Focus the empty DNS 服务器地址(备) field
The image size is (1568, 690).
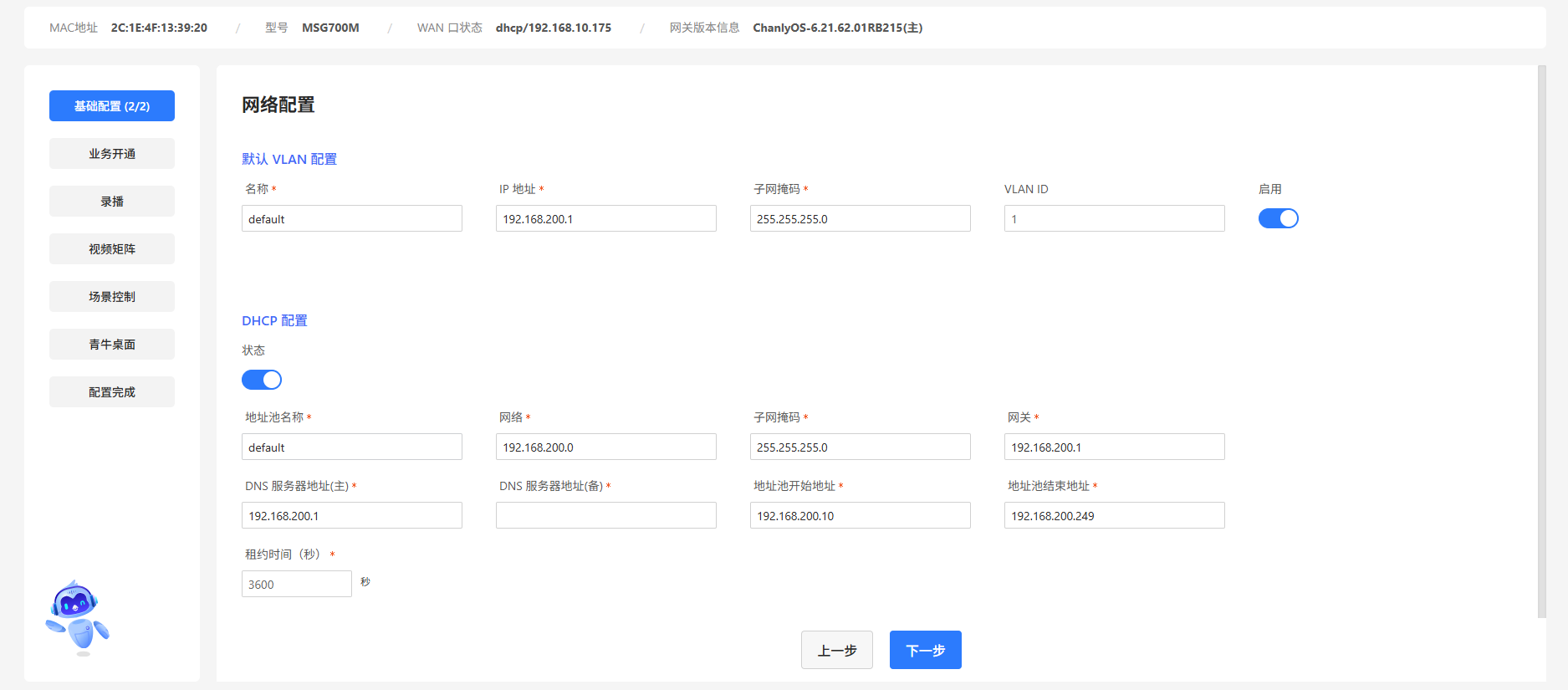tap(605, 515)
